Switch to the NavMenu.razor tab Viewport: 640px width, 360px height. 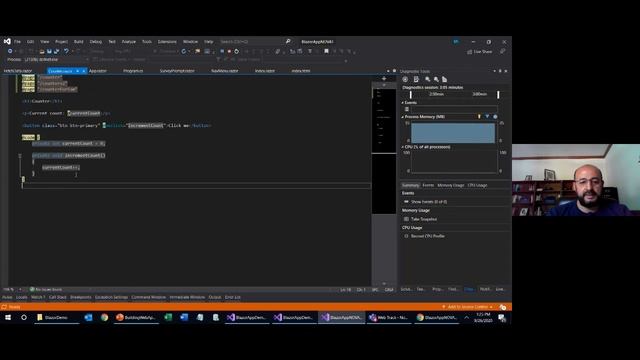pos(224,71)
